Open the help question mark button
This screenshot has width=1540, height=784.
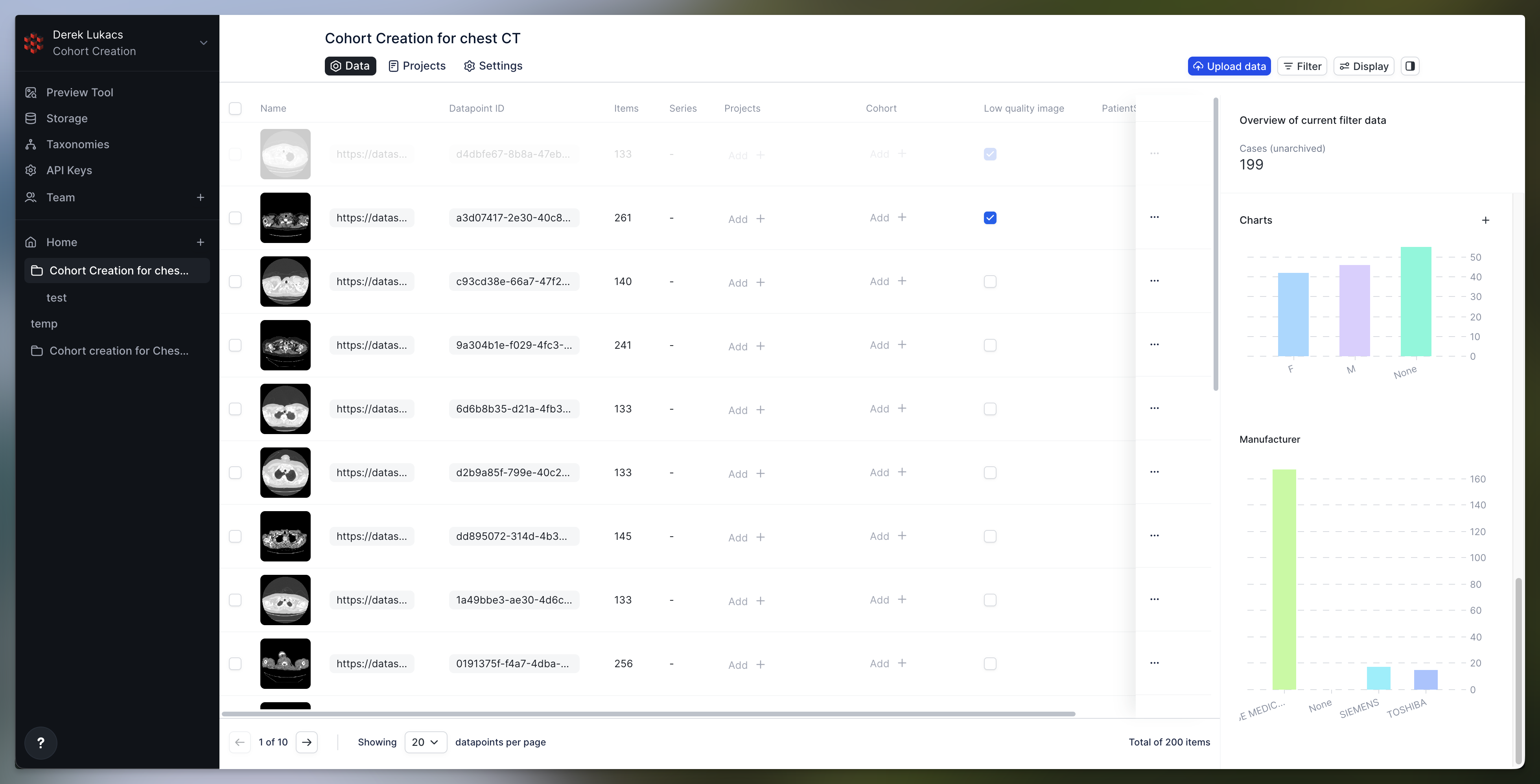point(41,743)
